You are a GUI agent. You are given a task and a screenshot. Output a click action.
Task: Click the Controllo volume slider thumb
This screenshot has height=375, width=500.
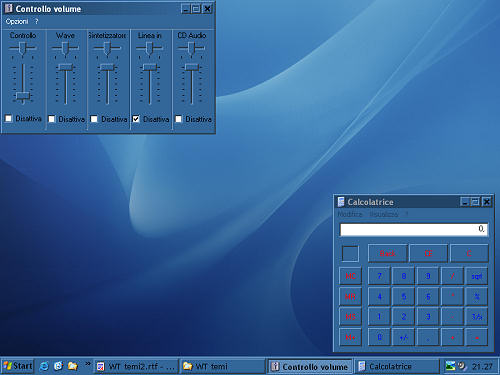pyautogui.click(x=23, y=96)
